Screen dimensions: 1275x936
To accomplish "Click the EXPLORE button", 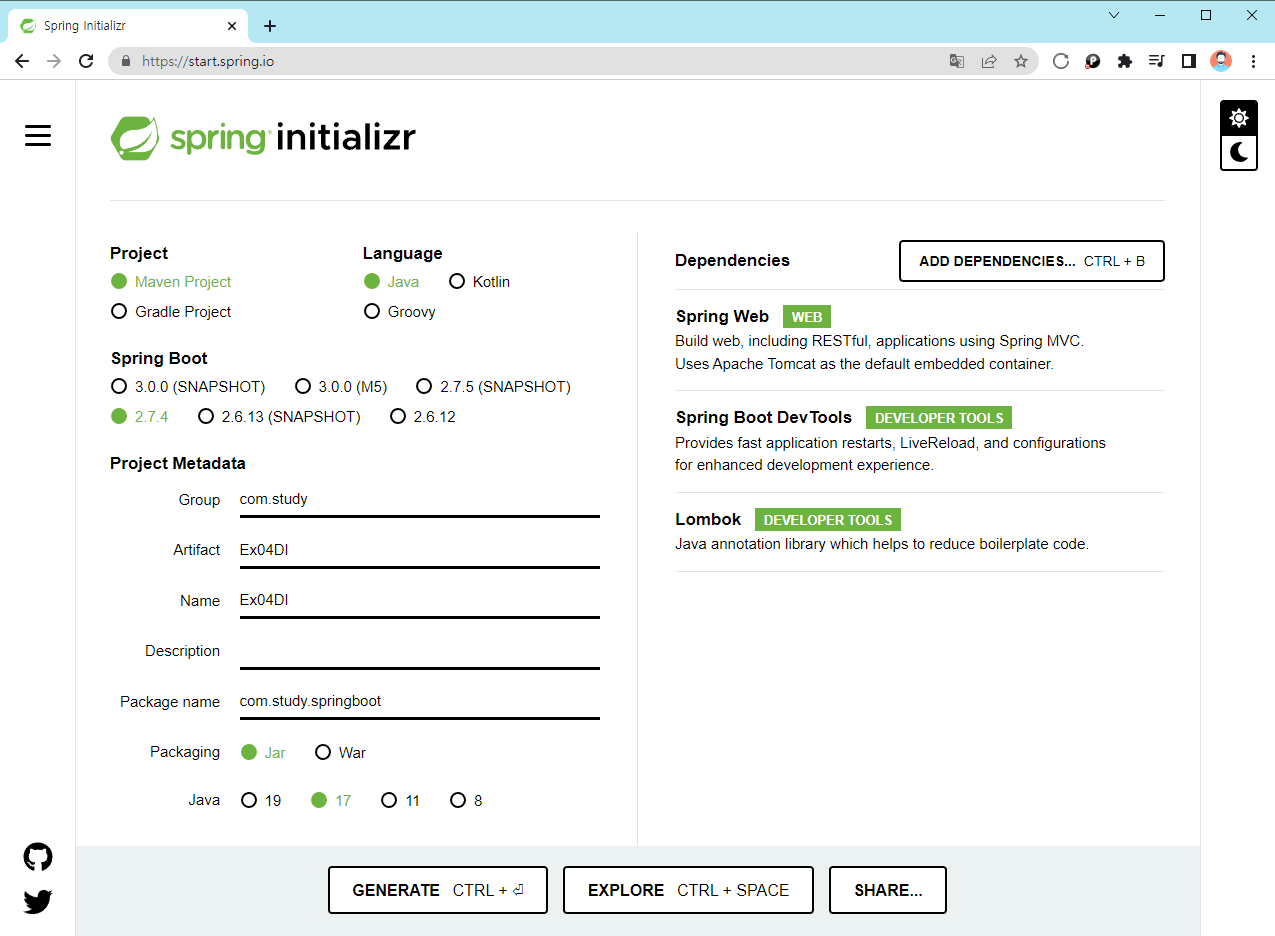I will pyautogui.click(x=688, y=890).
